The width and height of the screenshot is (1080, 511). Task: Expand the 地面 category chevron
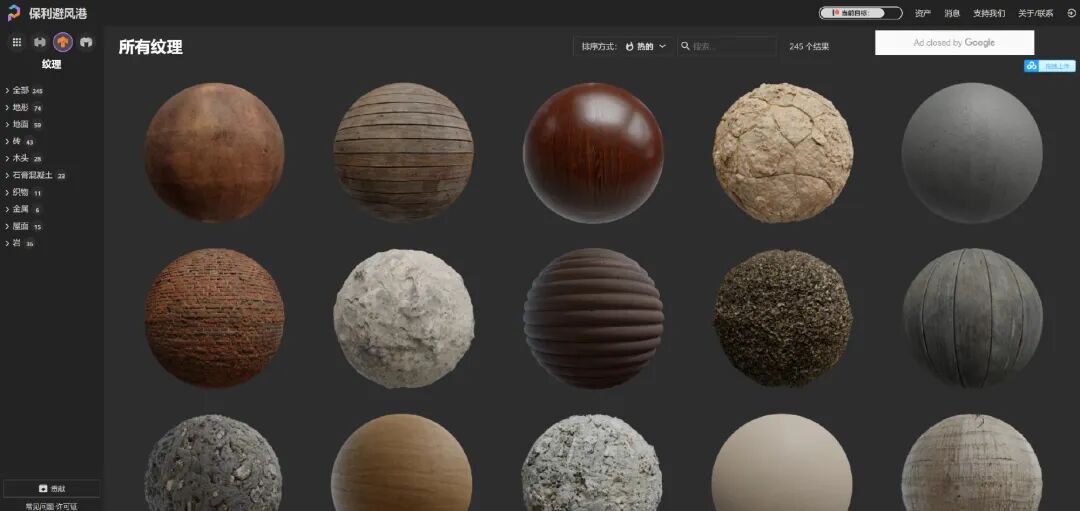(7, 125)
